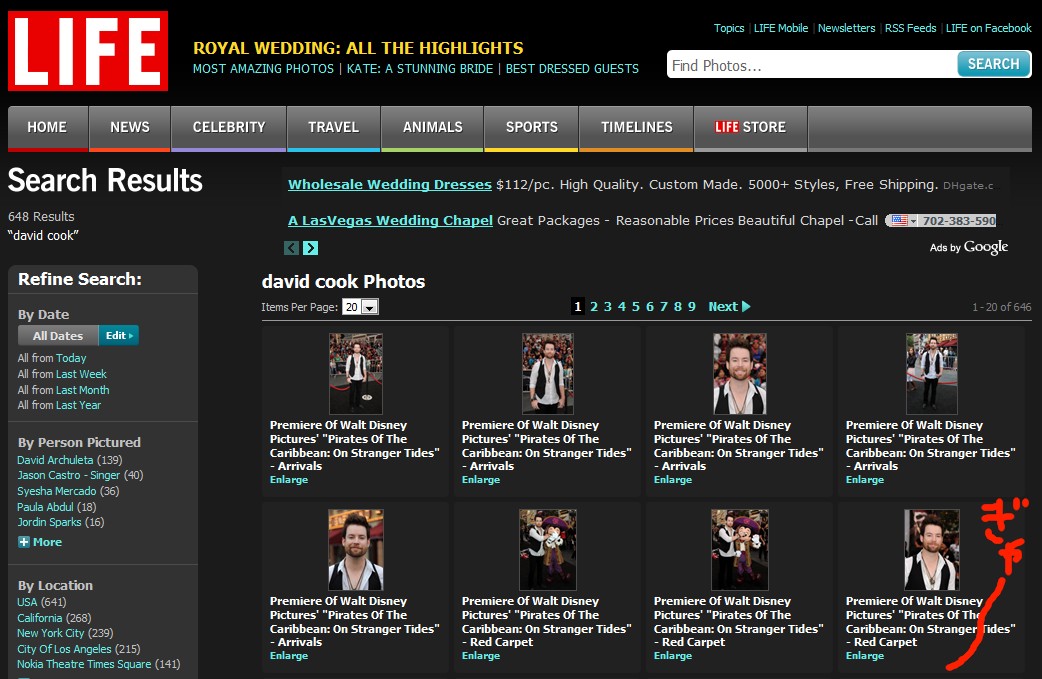1042x679 pixels.
Task: Filter by person Syesha Mercado
Action: pyautogui.click(x=56, y=491)
